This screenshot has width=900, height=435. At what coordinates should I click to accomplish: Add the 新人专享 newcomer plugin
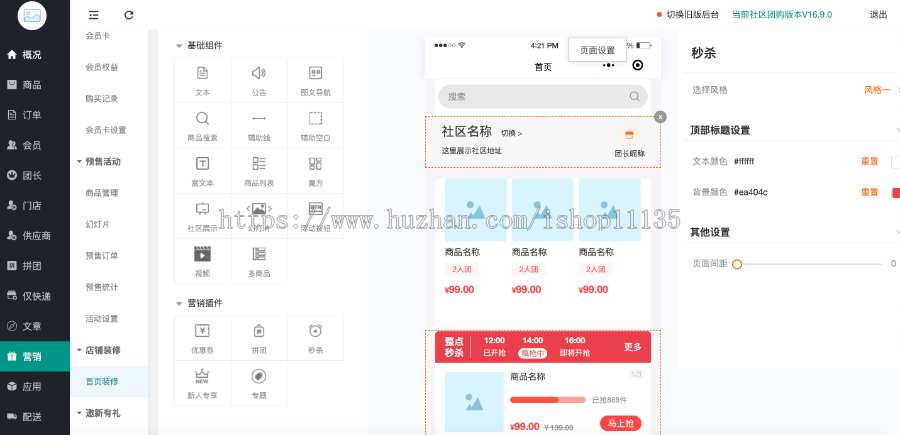click(203, 383)
